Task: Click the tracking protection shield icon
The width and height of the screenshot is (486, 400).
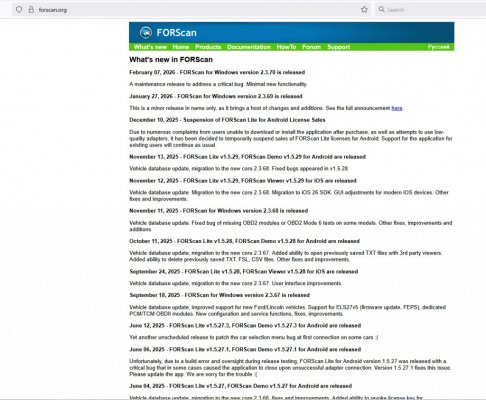Action: pos(19,10)
